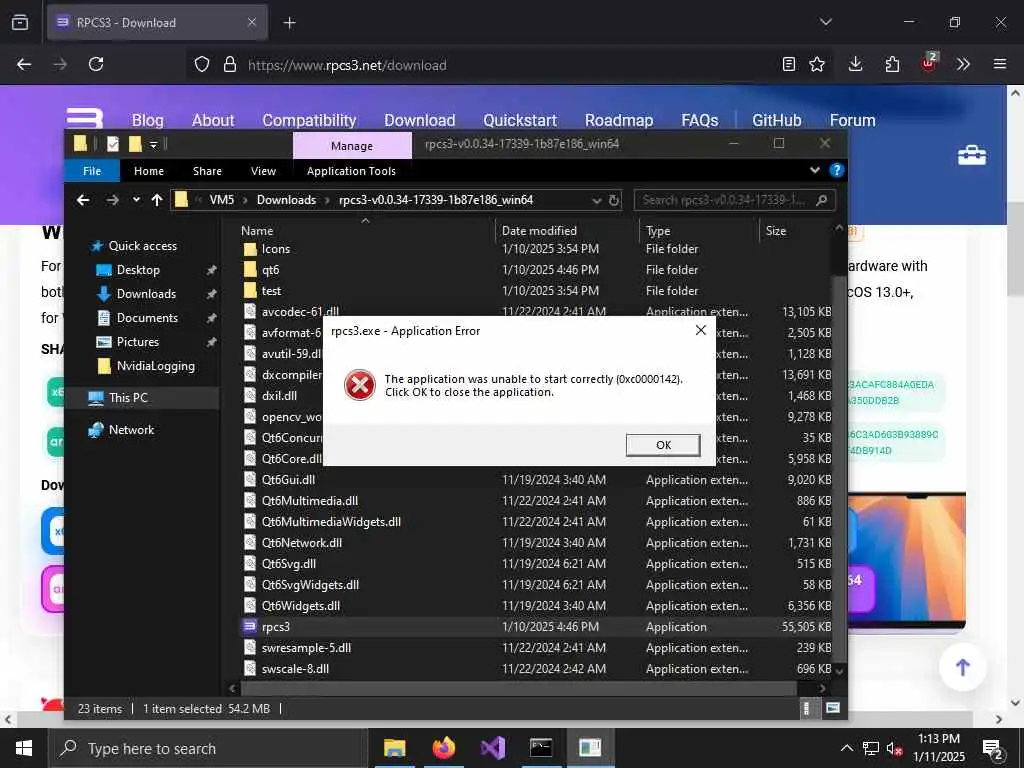Click OK in the rpcs3.exe error dialog
The image size is (1024, 768).
click(663, 445)
